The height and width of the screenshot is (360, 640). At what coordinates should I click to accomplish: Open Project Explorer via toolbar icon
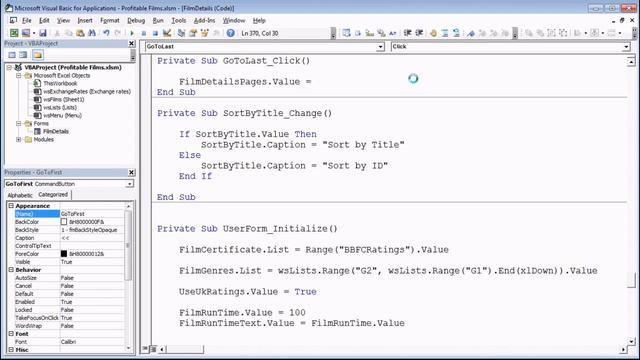point(182,33)
